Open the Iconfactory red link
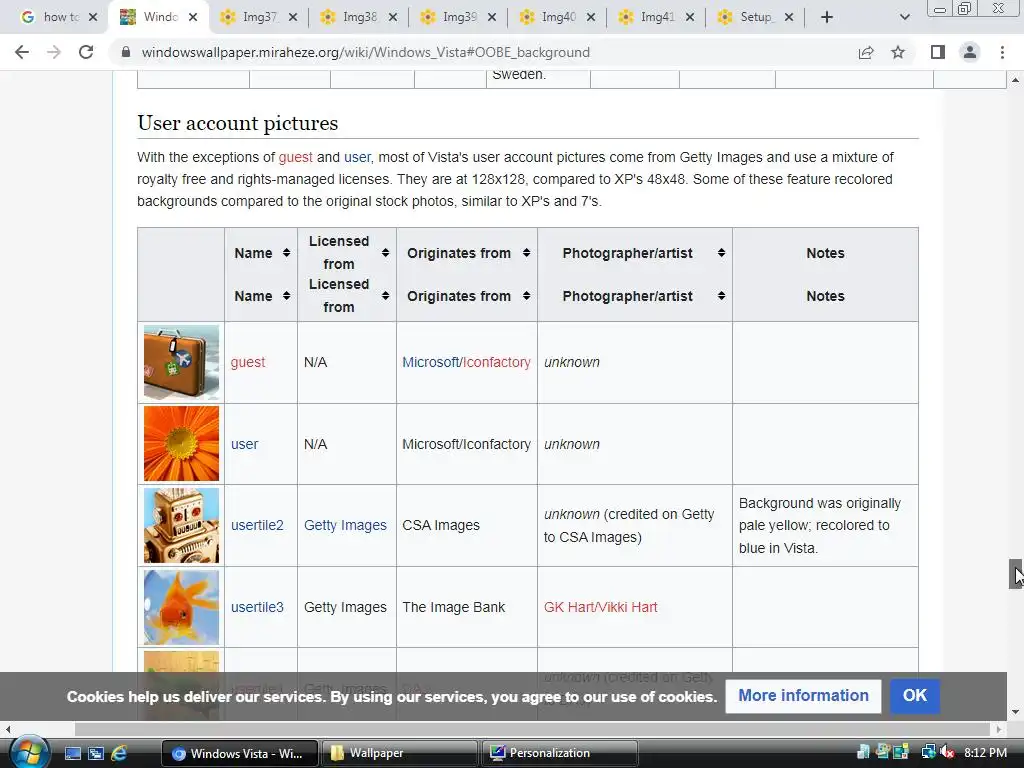 (496, 362)
